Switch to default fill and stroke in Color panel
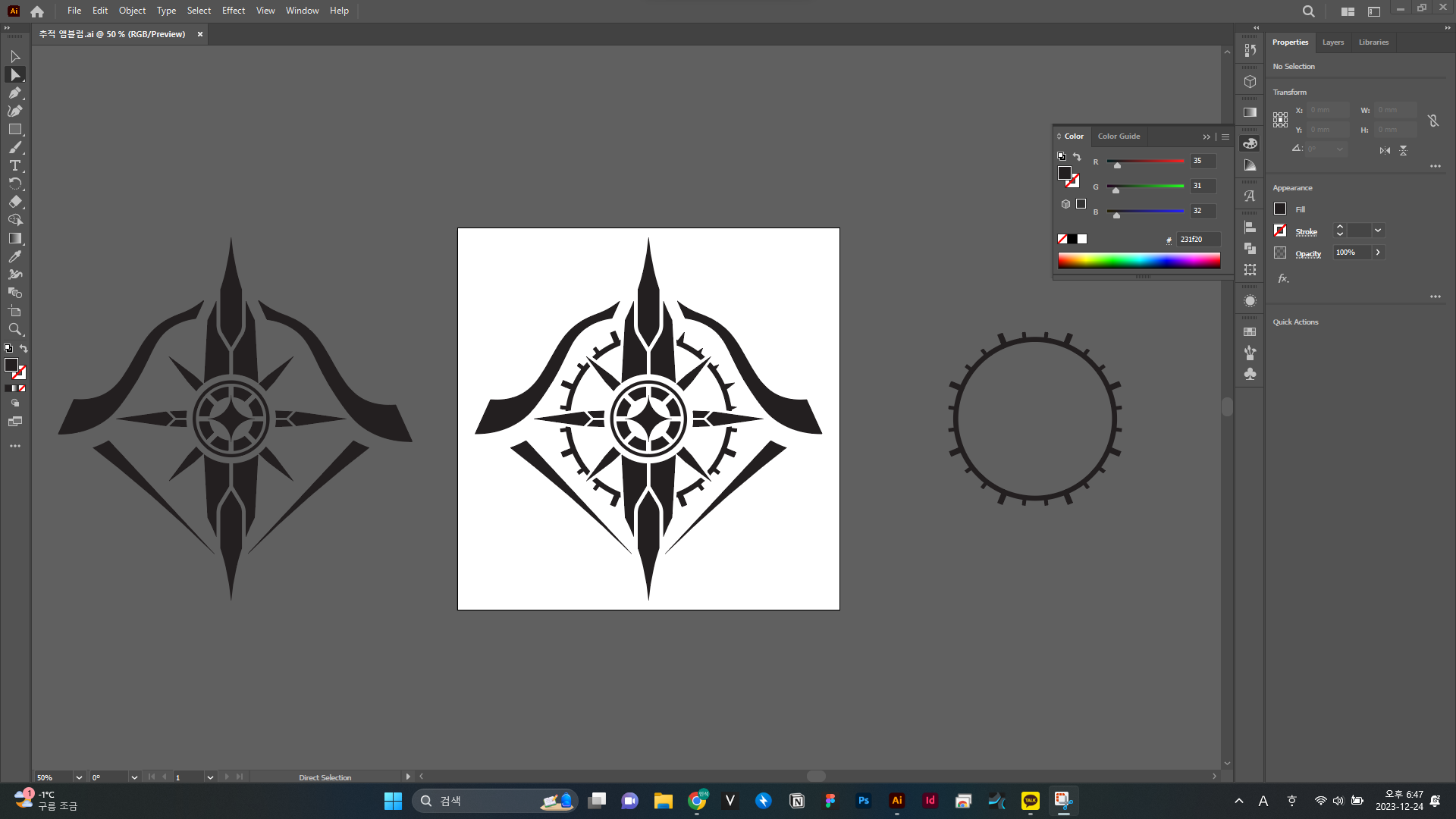The width and height of the screenshot is (1456, 819). click(1062, 156)
